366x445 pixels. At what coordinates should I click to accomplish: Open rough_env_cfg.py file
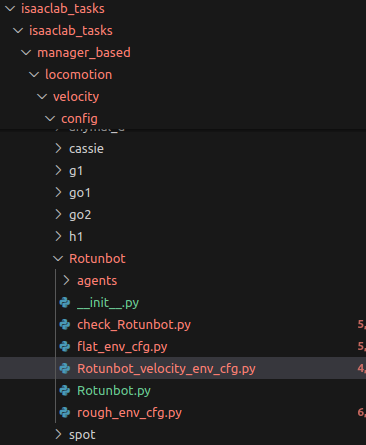pos(129,413)
